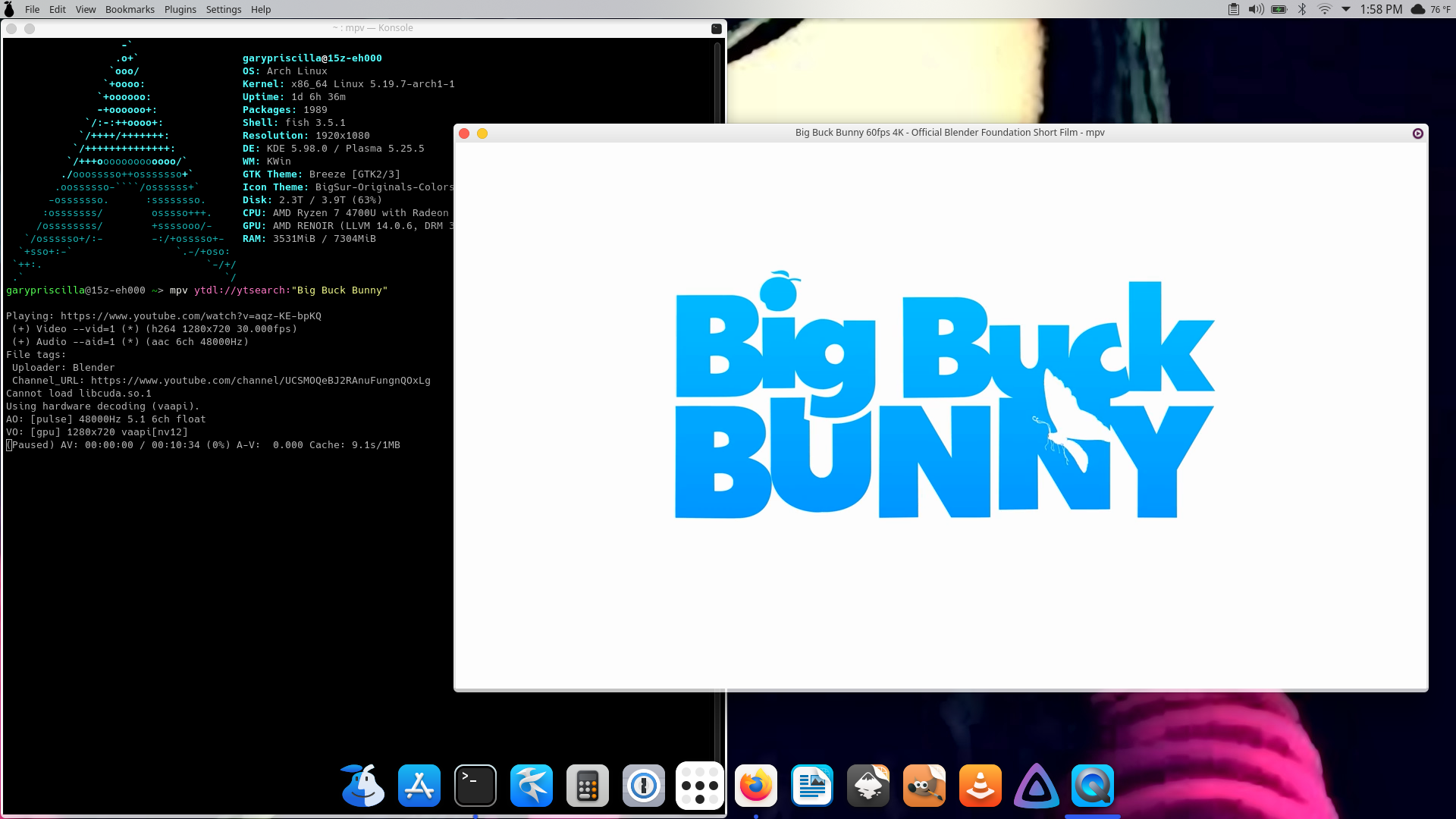Image resolution: width=1456 pixels, height=819 pixels.
Task: Open the Settings menu
Action: pos(224,9)
